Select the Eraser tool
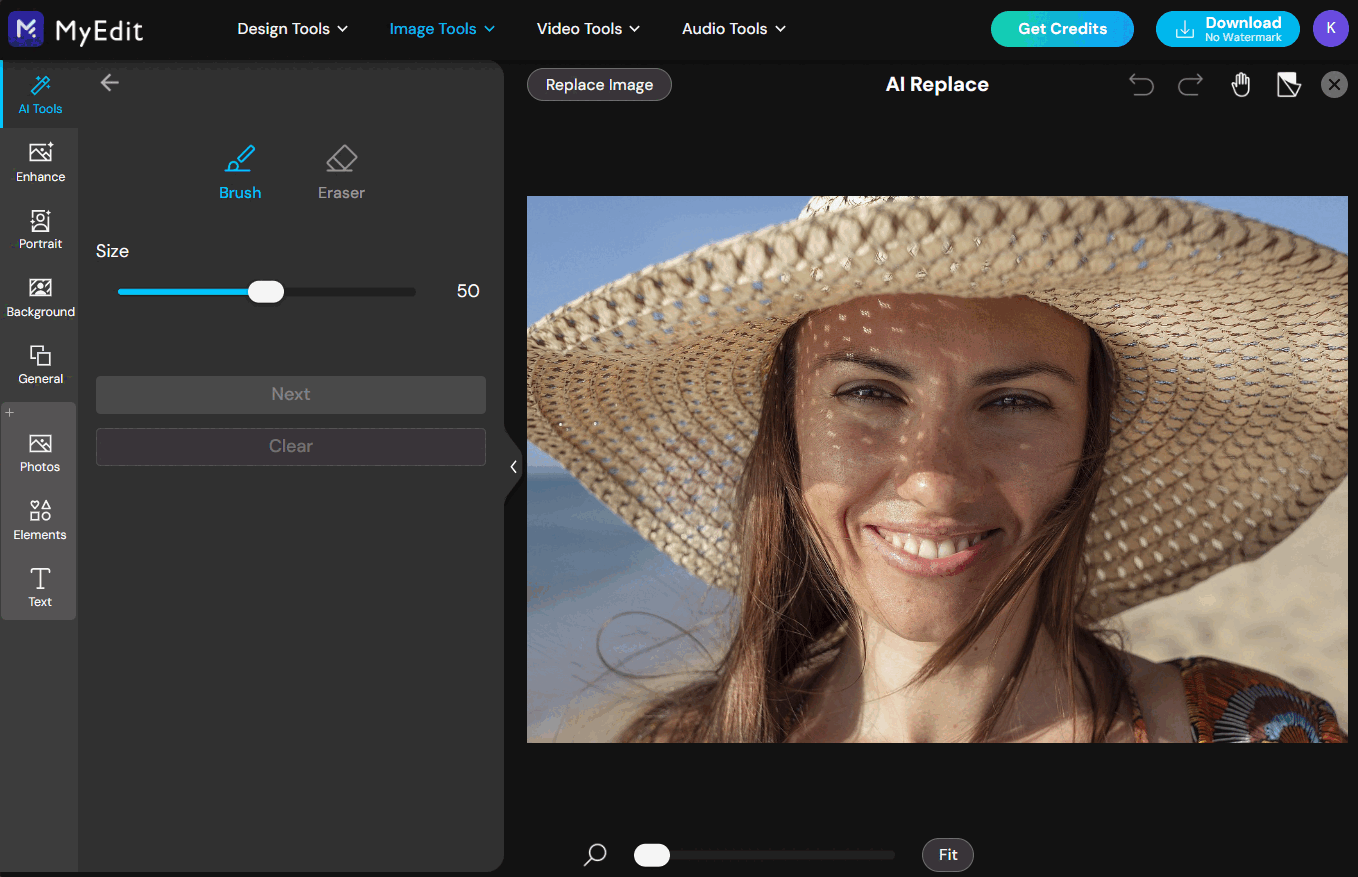This screenshot has width=1358, height=877. tap(341, 171)
